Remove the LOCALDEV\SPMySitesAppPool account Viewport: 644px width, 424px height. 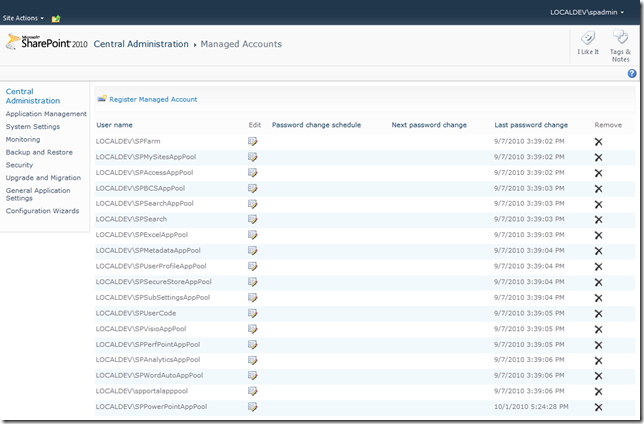point(598,157)
